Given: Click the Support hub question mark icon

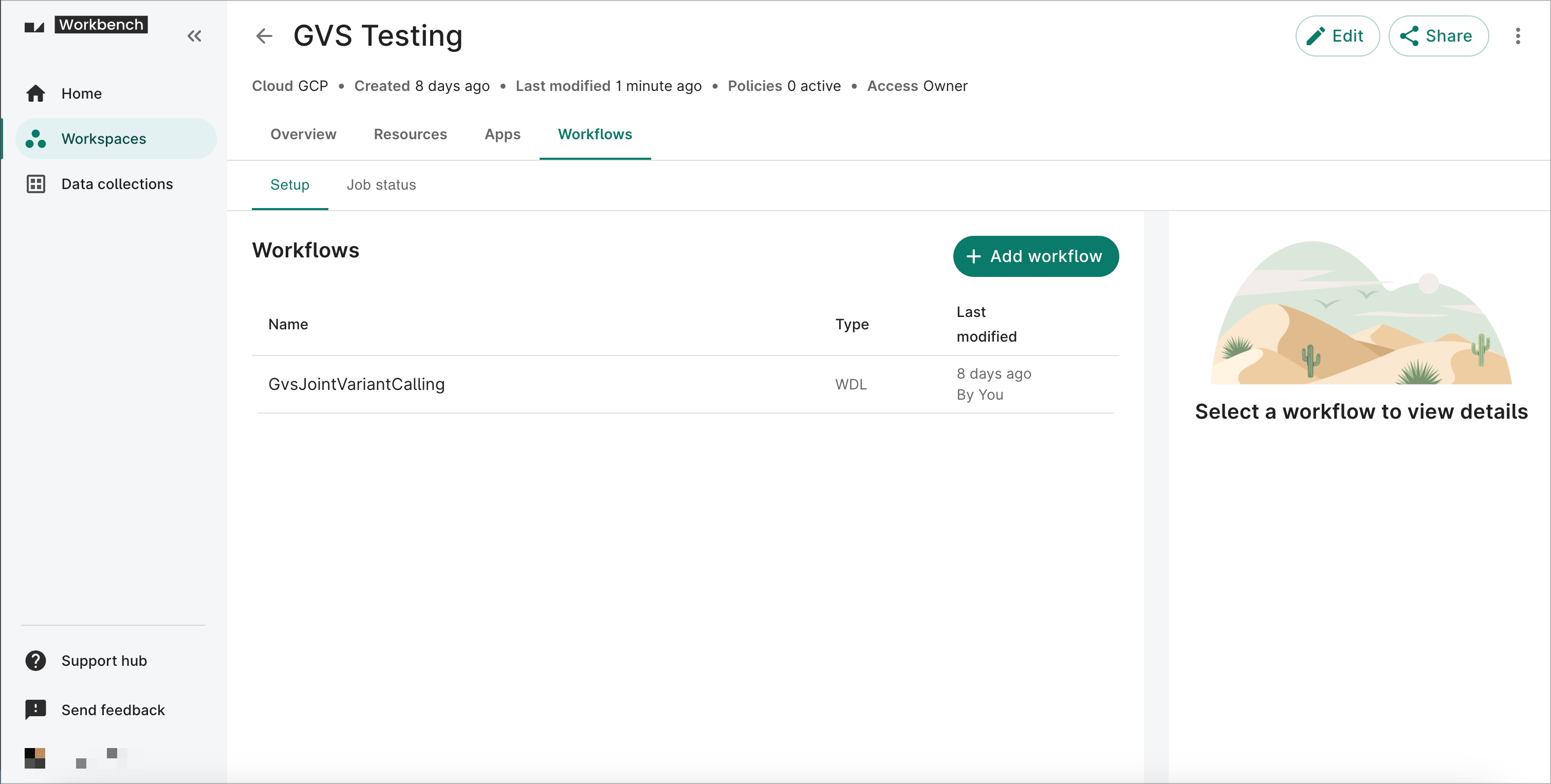Looking at the screenshot, I should [x=35, y=660].
